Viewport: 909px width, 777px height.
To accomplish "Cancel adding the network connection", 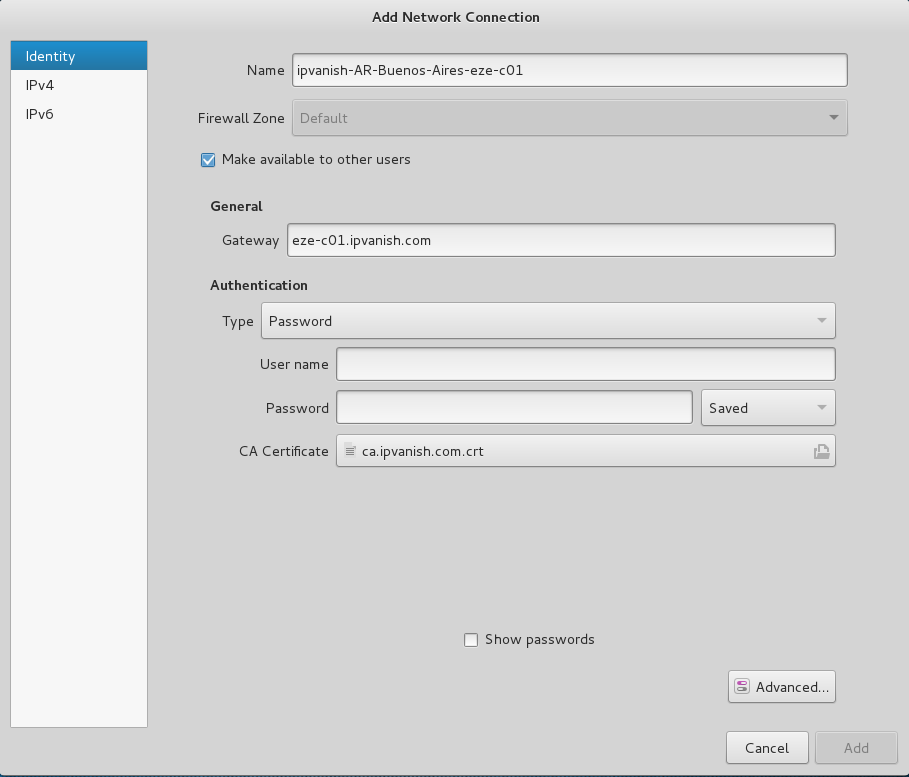I will [767, 747].
